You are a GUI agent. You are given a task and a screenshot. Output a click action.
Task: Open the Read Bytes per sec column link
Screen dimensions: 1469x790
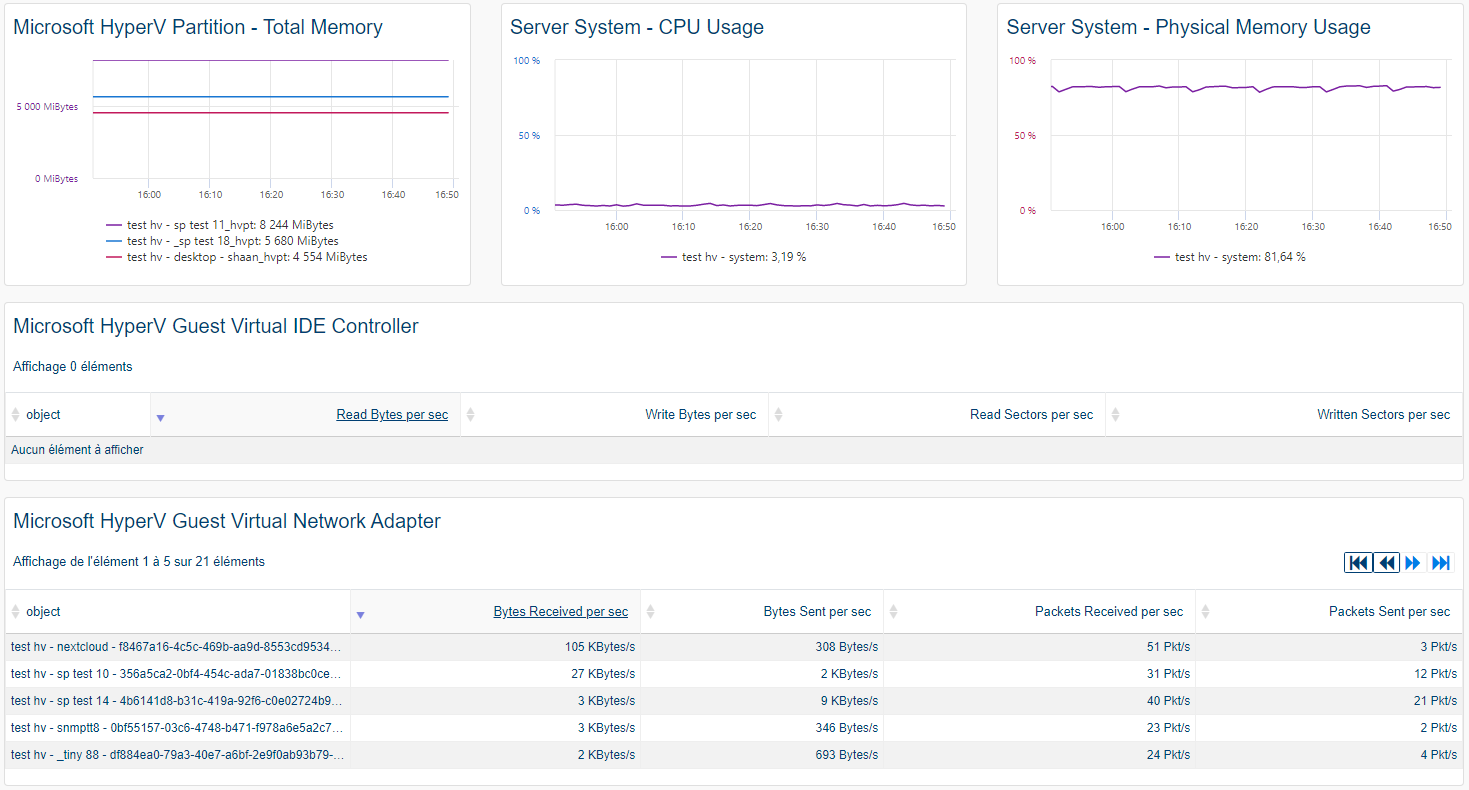[392, 414]
